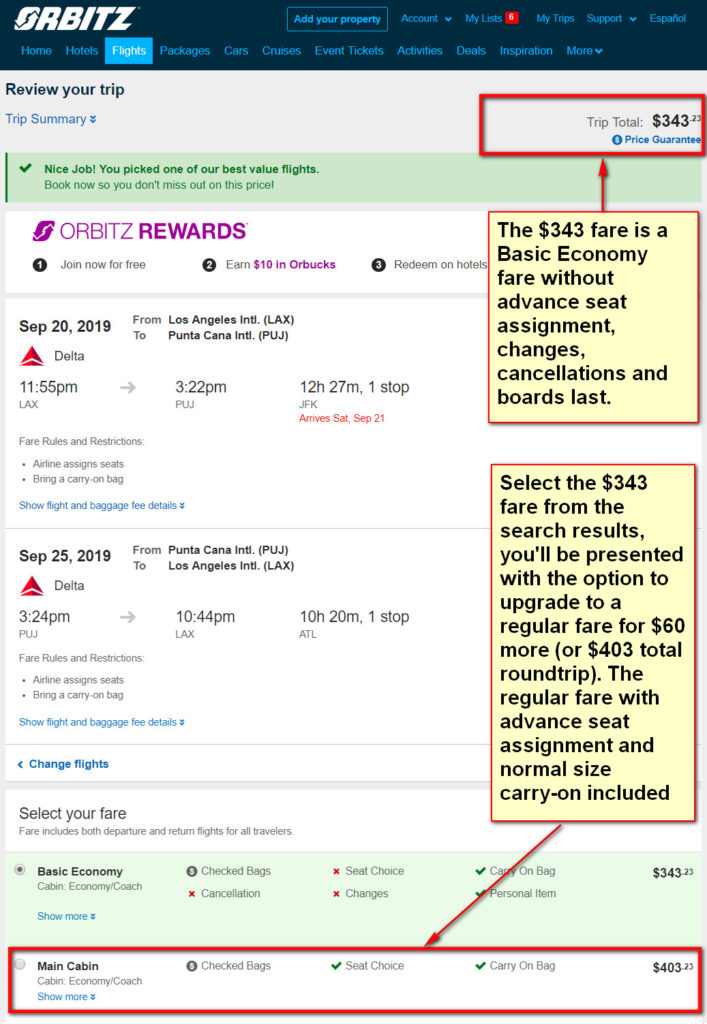This screenshot has width=707, height=1024.
Task: Open the More navigation dropdown
Action: tap(584, 50)
